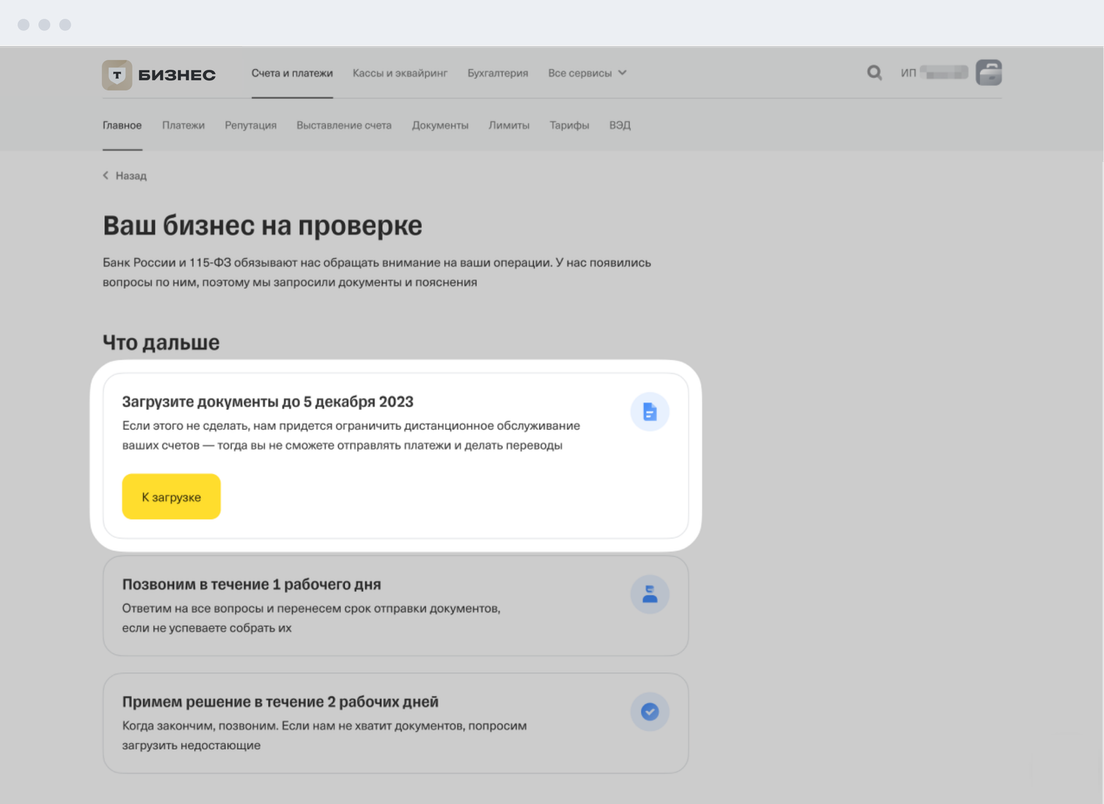The height and width of the screenshot is (804, 1104).
Task: Open the Бухгалтерия section
Action: coord(497,73)
